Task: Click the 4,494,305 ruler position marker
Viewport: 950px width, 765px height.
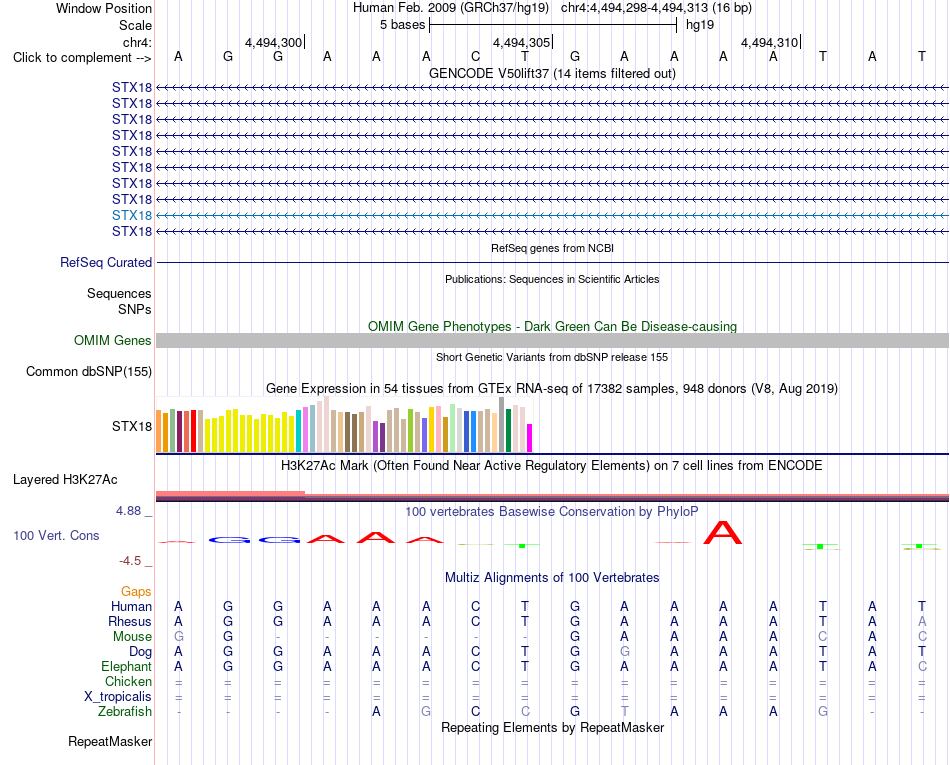Action: (x=521, y=42)
